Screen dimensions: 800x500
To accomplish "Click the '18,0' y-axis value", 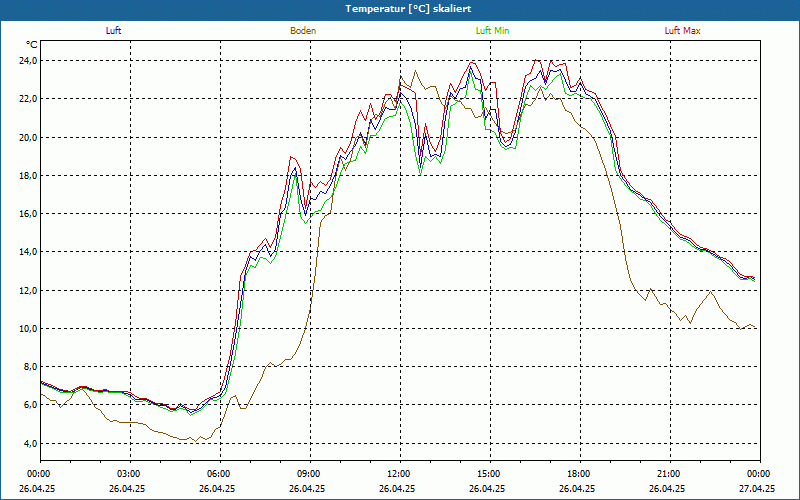I will pos(28,176).
